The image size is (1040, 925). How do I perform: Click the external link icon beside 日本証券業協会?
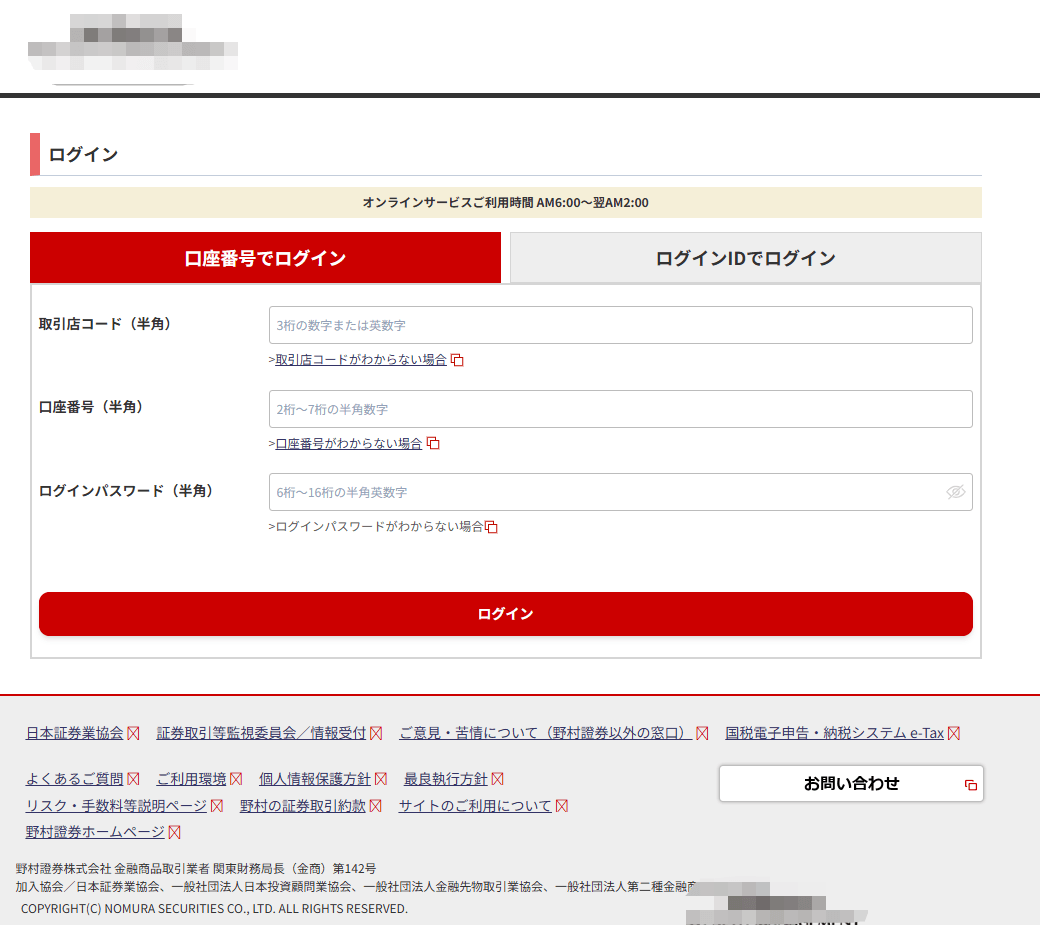pos(134,732)
